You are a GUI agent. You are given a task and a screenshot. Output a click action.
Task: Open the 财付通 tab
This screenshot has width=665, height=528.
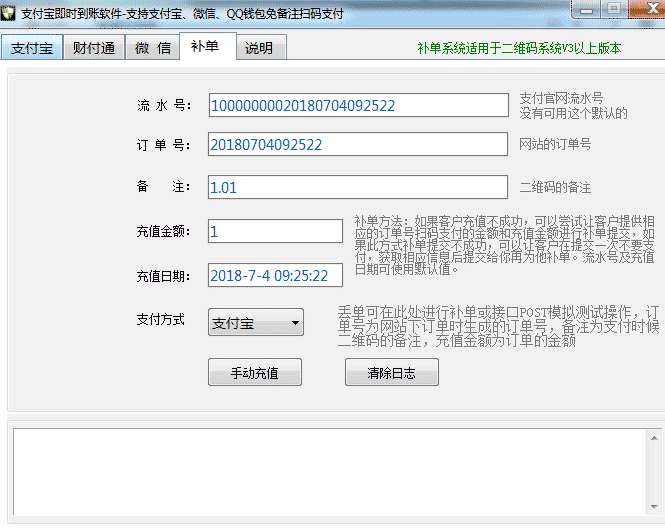[x=94, y=47]
